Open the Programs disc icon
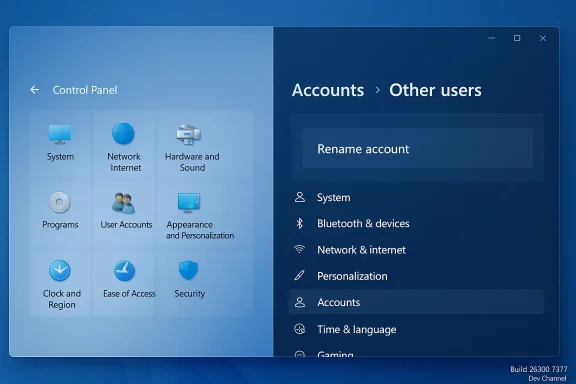Viewport: 576px width, 384px height. (60, 202)
